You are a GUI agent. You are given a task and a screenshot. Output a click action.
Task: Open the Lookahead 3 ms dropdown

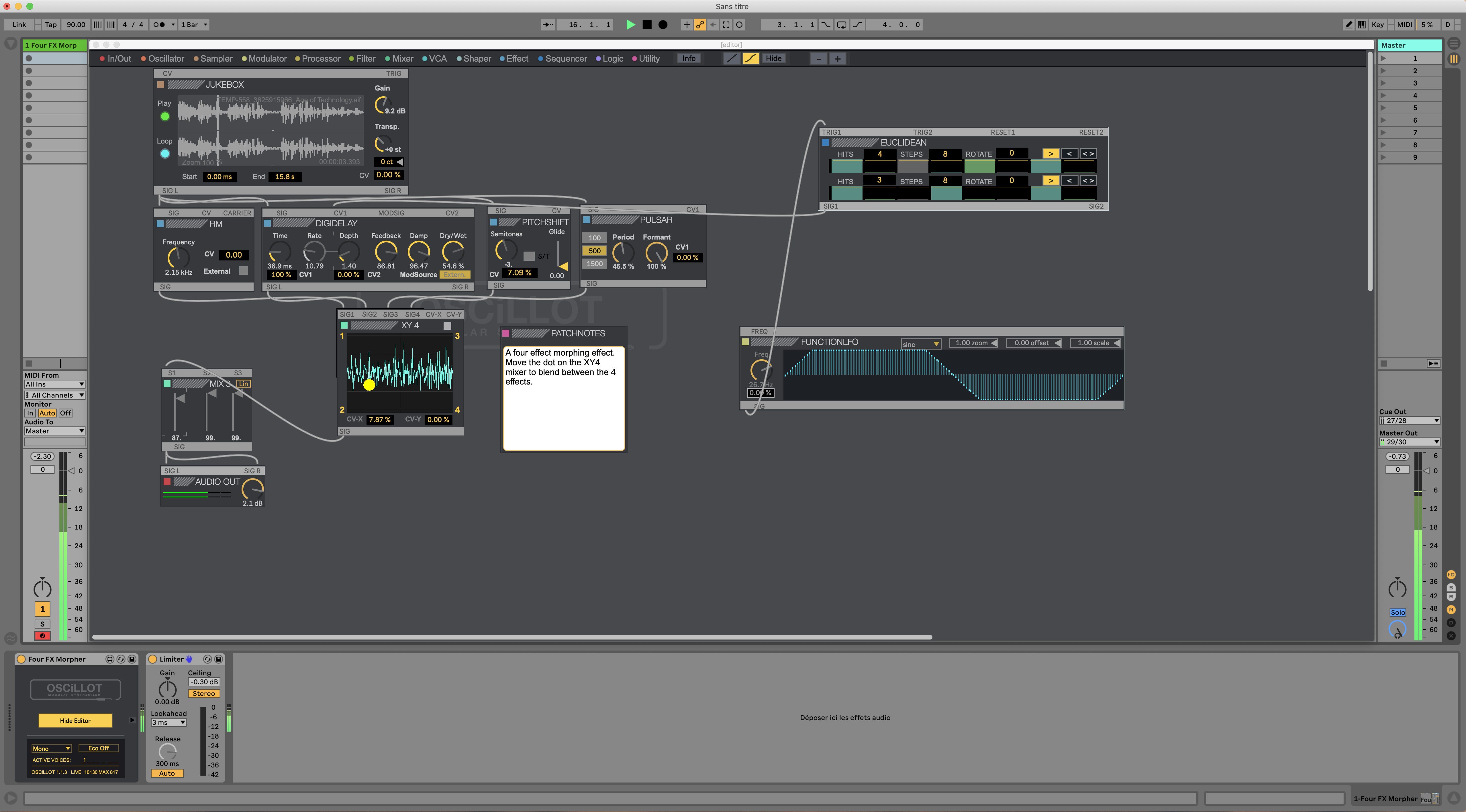click(x=168, y=723)
